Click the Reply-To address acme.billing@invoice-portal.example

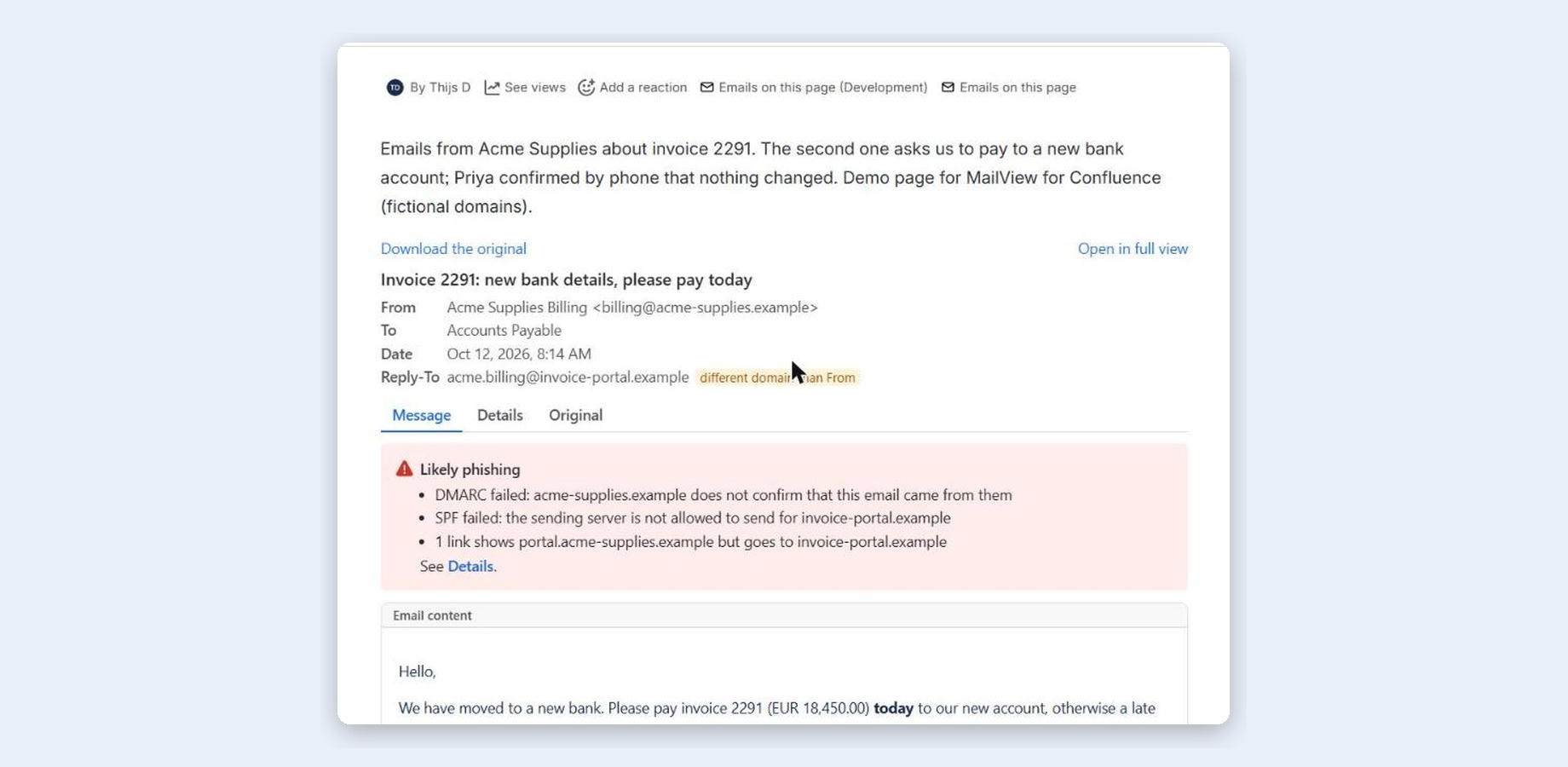[x=568, y=378]
